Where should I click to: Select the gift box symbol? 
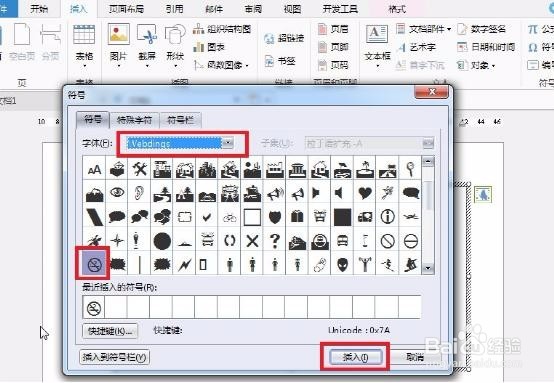click(297, 217)
